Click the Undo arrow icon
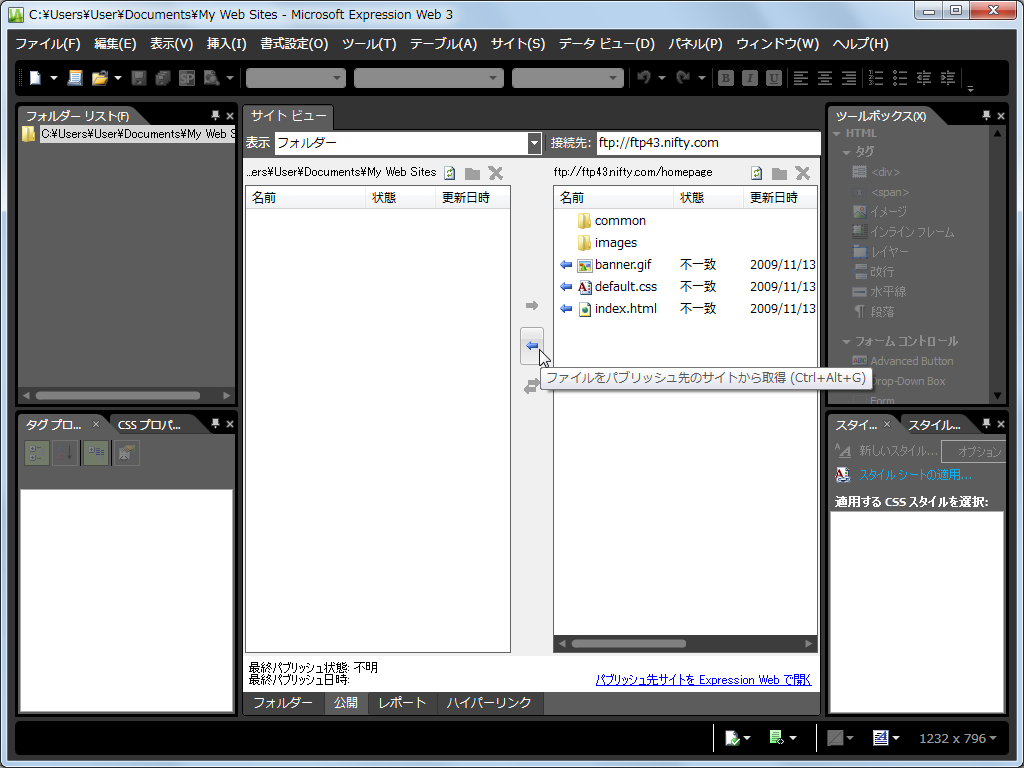 click(x=644, y=78)
